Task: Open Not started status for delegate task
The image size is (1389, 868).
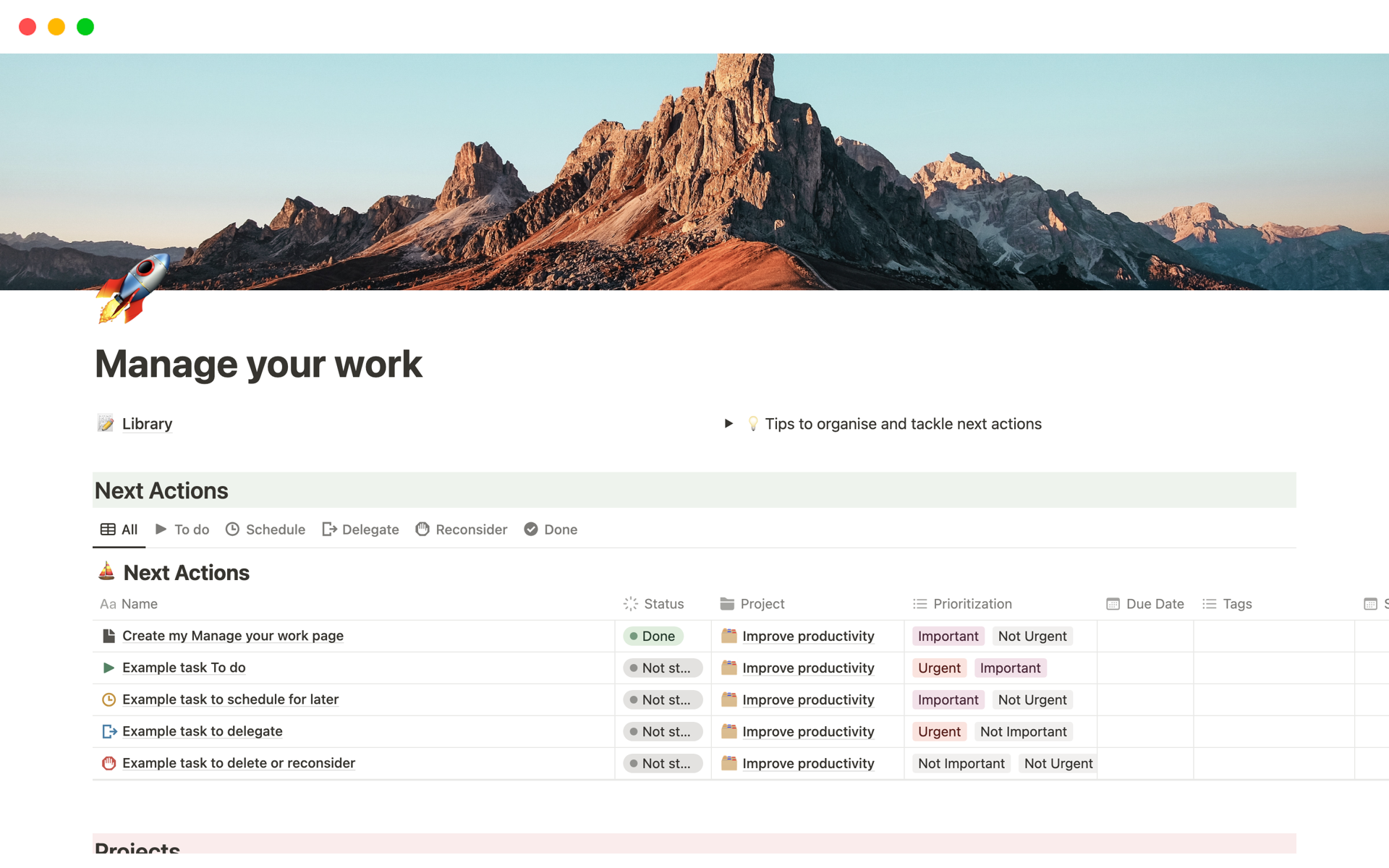Action: (662, 731)
